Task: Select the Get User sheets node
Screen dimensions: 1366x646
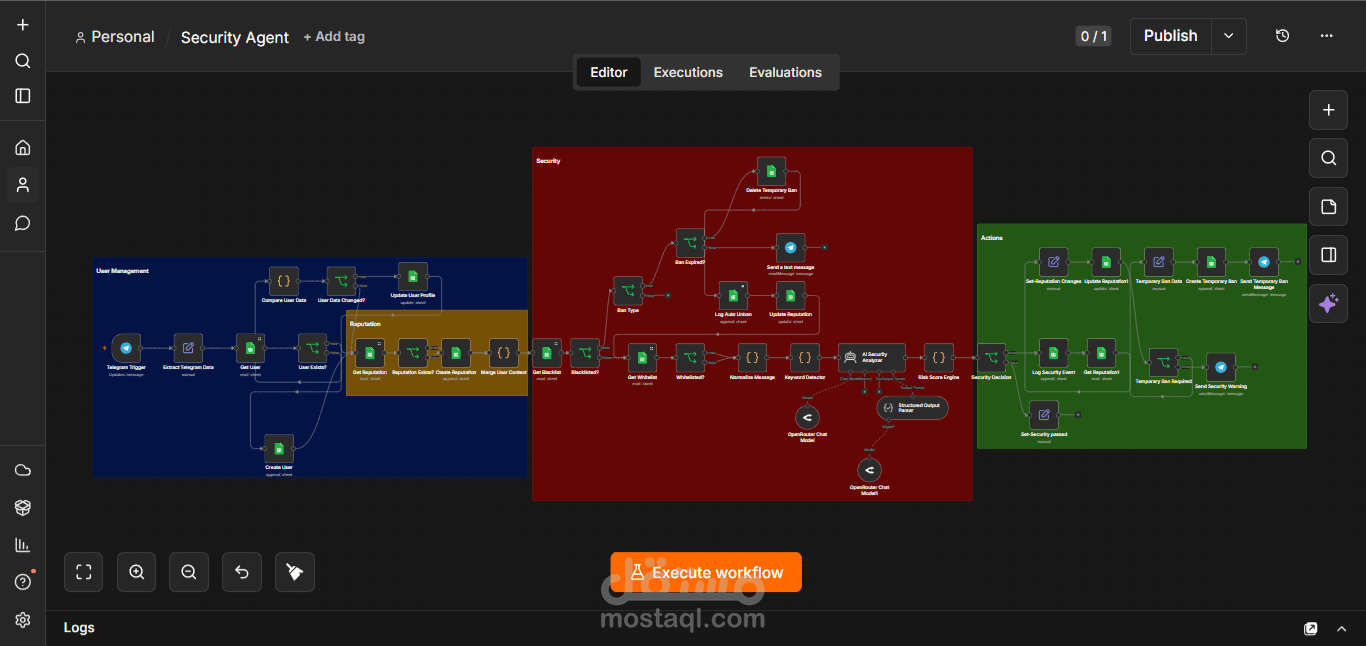Action: pos(250,348)
